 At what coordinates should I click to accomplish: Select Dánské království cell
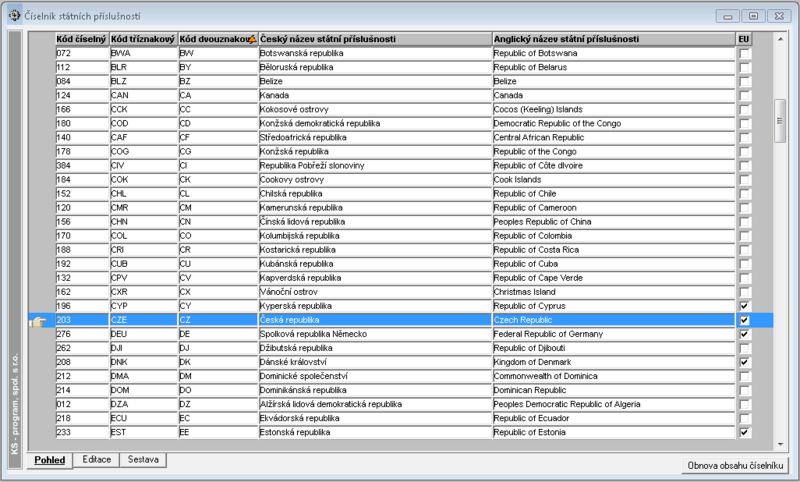pos(375,362)
